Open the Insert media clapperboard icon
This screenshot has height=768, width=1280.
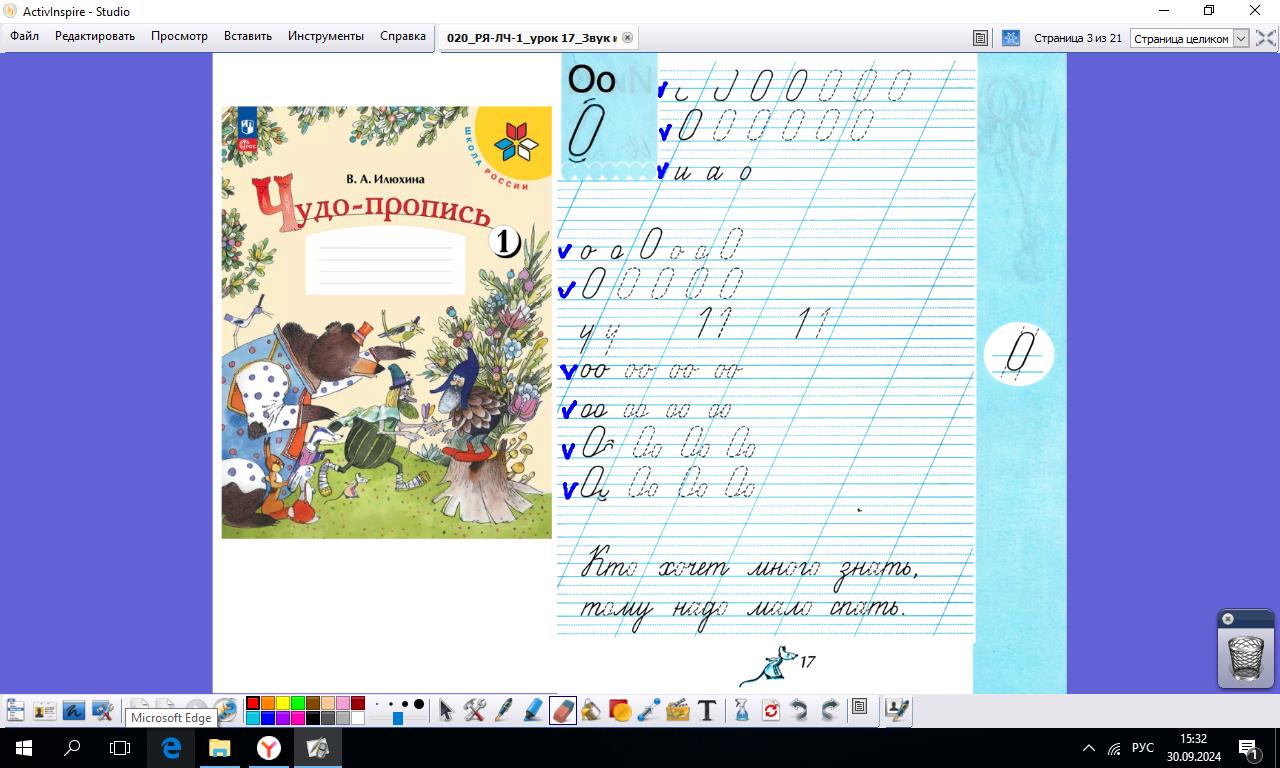pyautogui.click(x=678, y=710)
